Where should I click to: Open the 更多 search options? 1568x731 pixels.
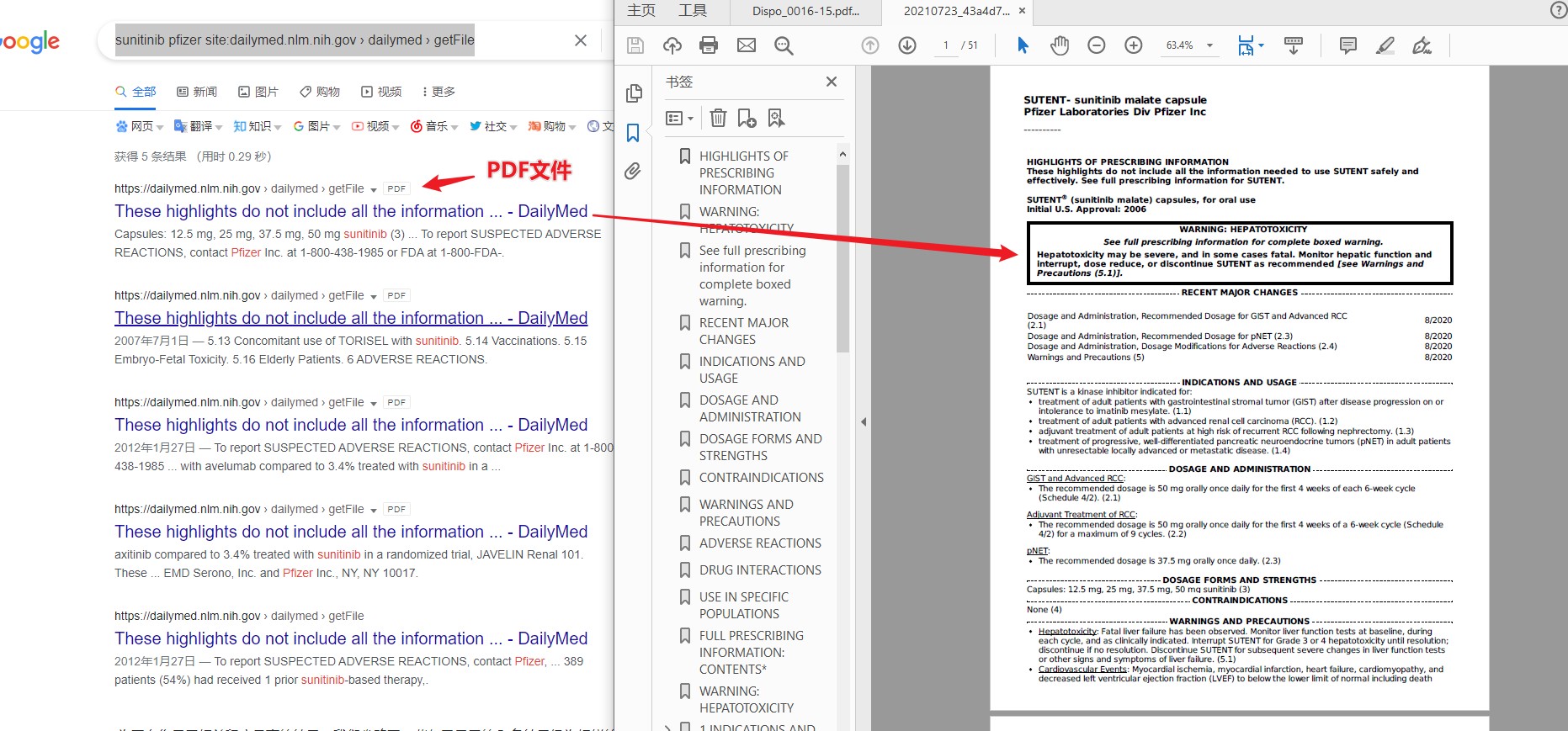pos(439,92)
